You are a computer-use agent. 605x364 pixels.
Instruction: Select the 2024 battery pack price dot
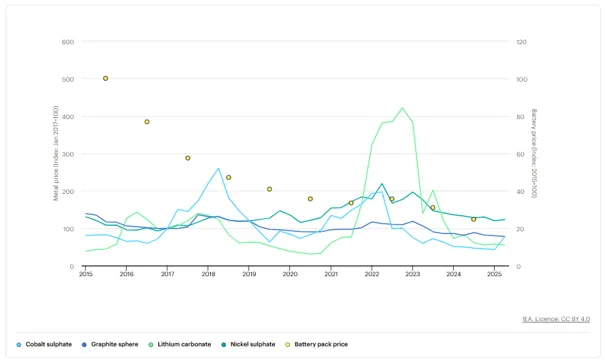(474, 219)
